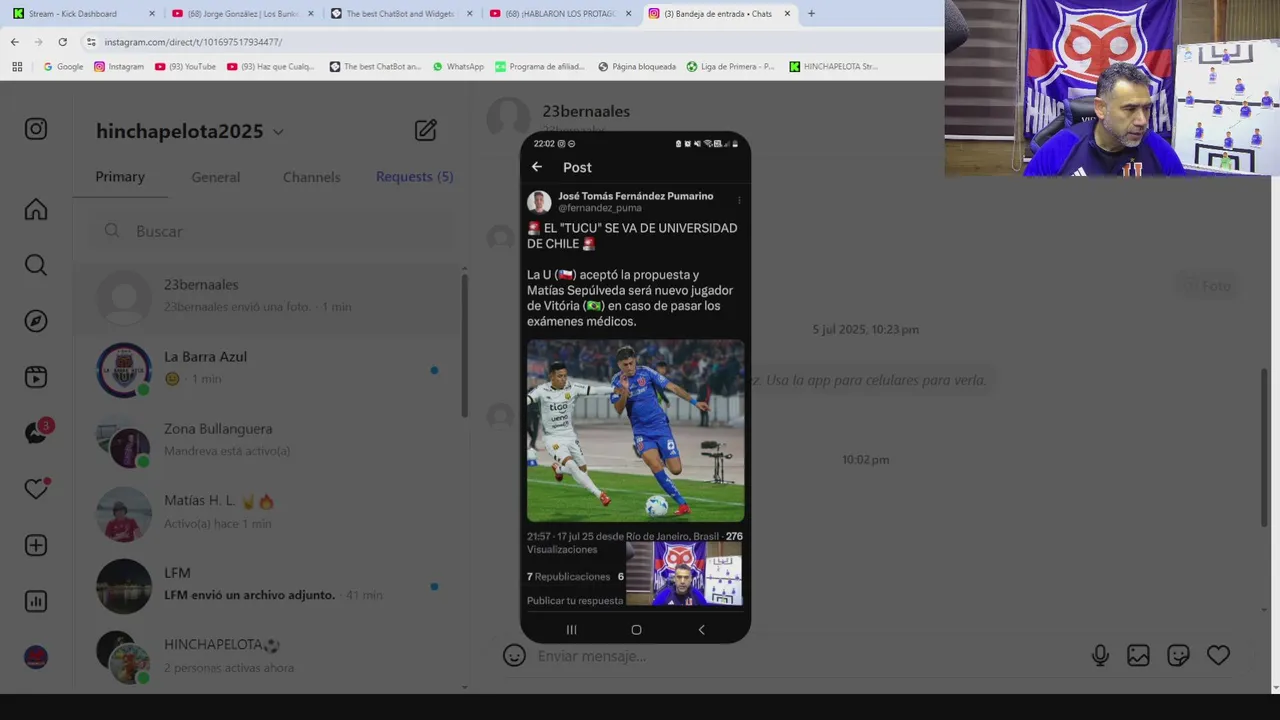Open Requests (5) tab
This screenshot has width=1280, height=720.
pos(414,177)
